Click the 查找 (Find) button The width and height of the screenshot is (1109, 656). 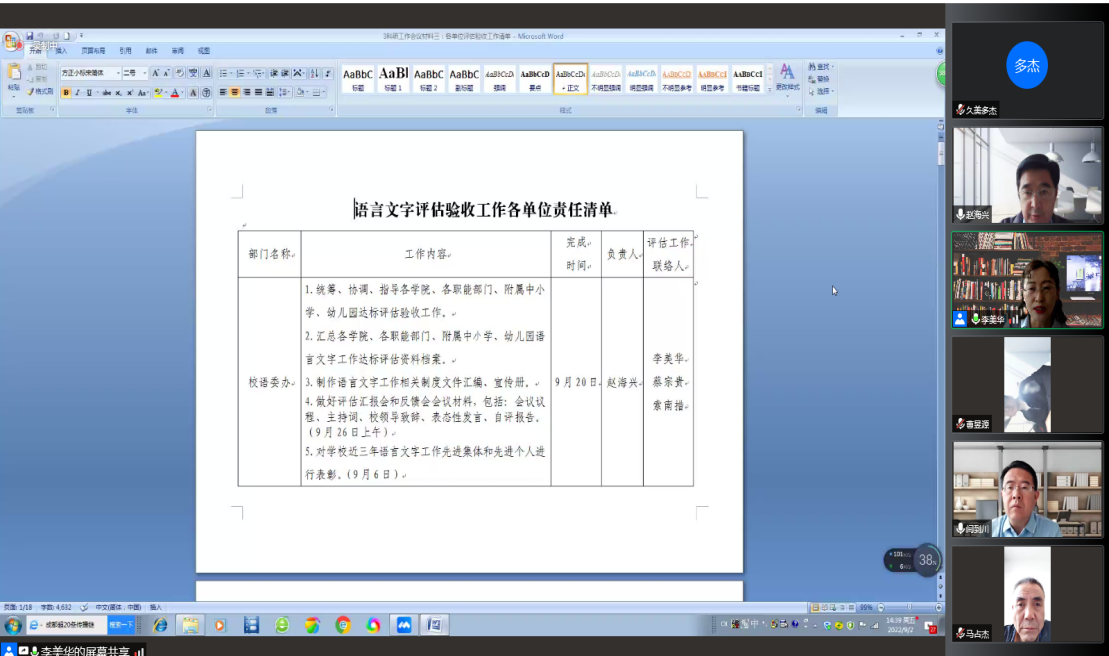[822, 67]
